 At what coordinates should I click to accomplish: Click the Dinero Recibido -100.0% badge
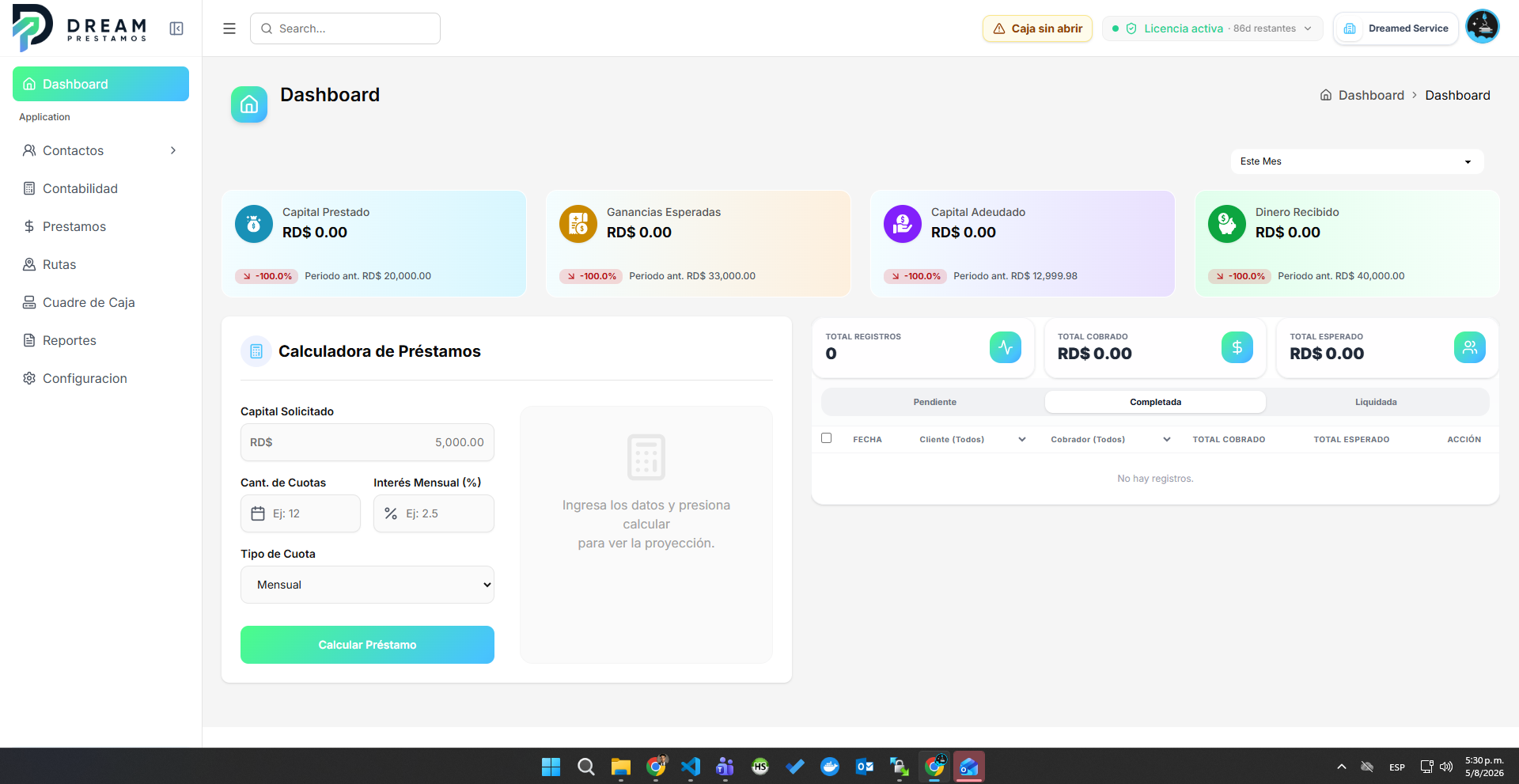[x=1240, y=276]
